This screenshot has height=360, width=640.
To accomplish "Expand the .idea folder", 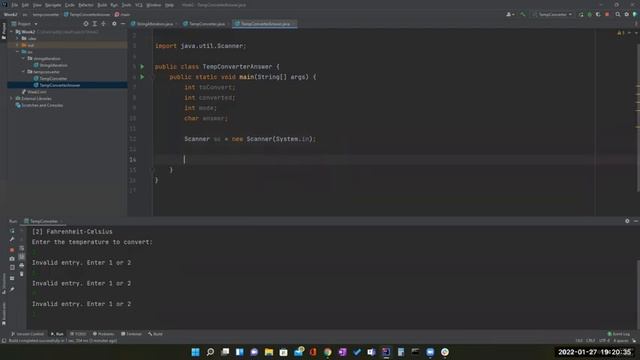I will click(x=18, y=38).
